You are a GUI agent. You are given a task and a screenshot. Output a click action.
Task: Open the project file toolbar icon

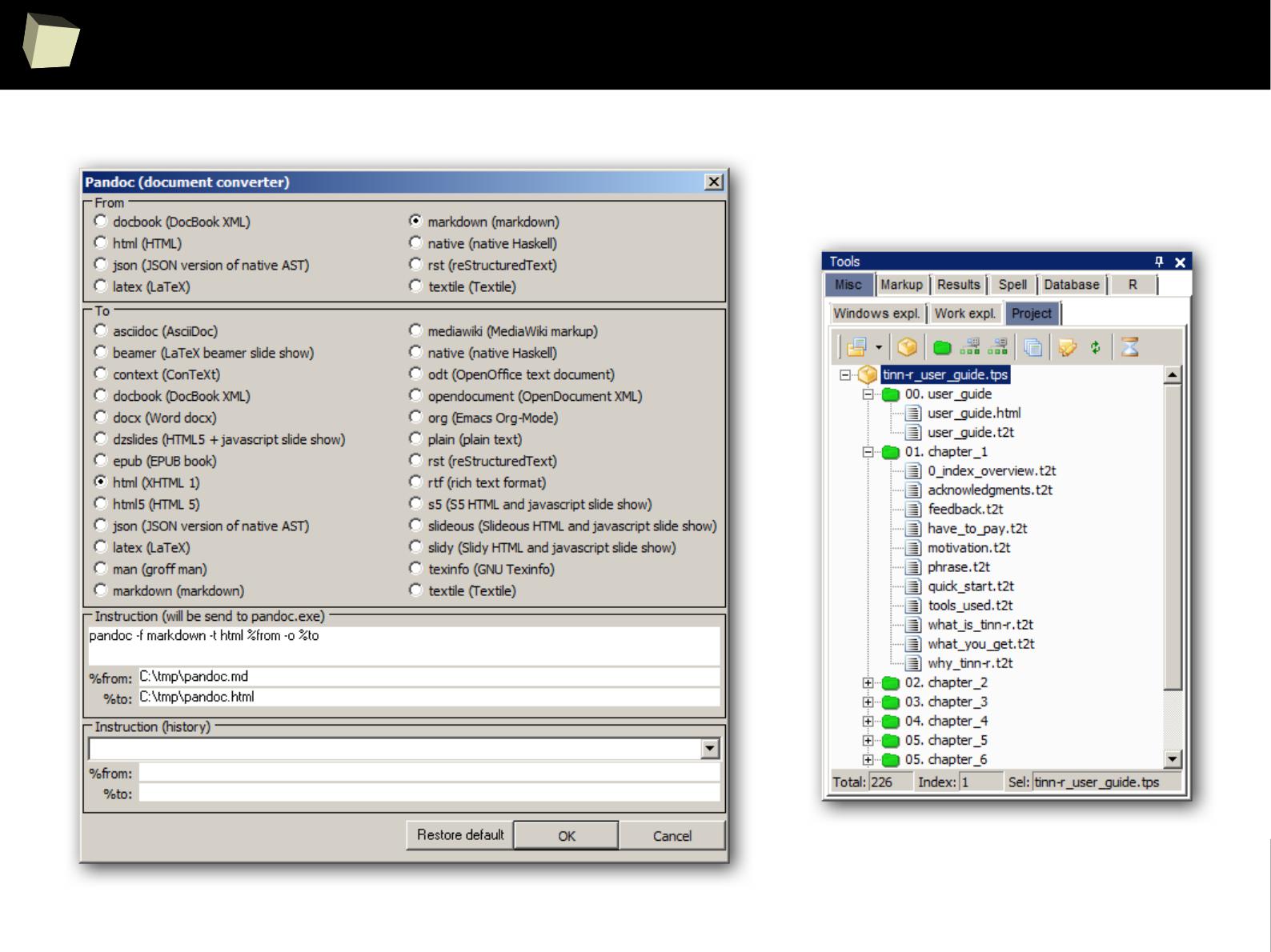pos(856,347)
